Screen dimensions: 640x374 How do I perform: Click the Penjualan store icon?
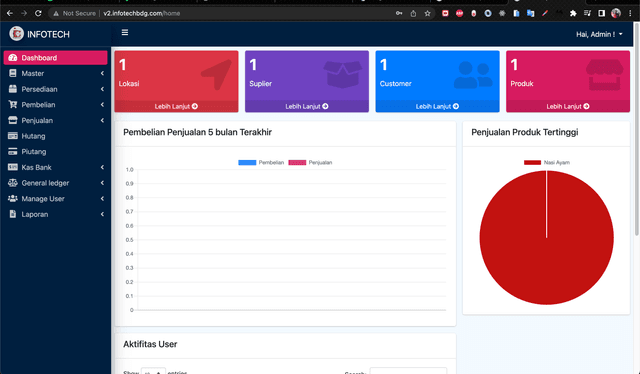pos(13,120)
